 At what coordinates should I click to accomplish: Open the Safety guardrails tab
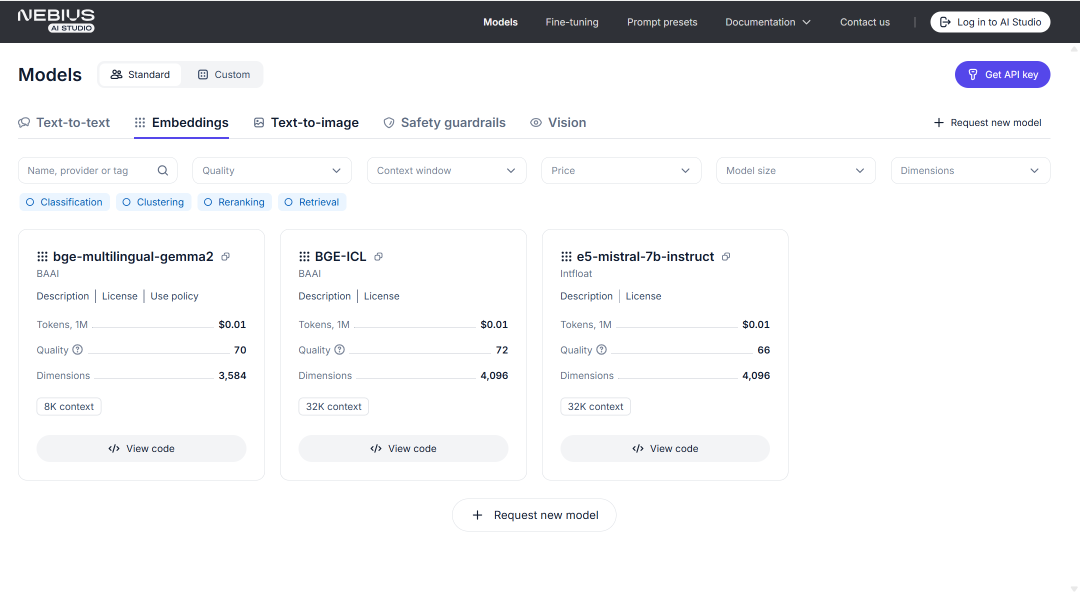point(444,123)
